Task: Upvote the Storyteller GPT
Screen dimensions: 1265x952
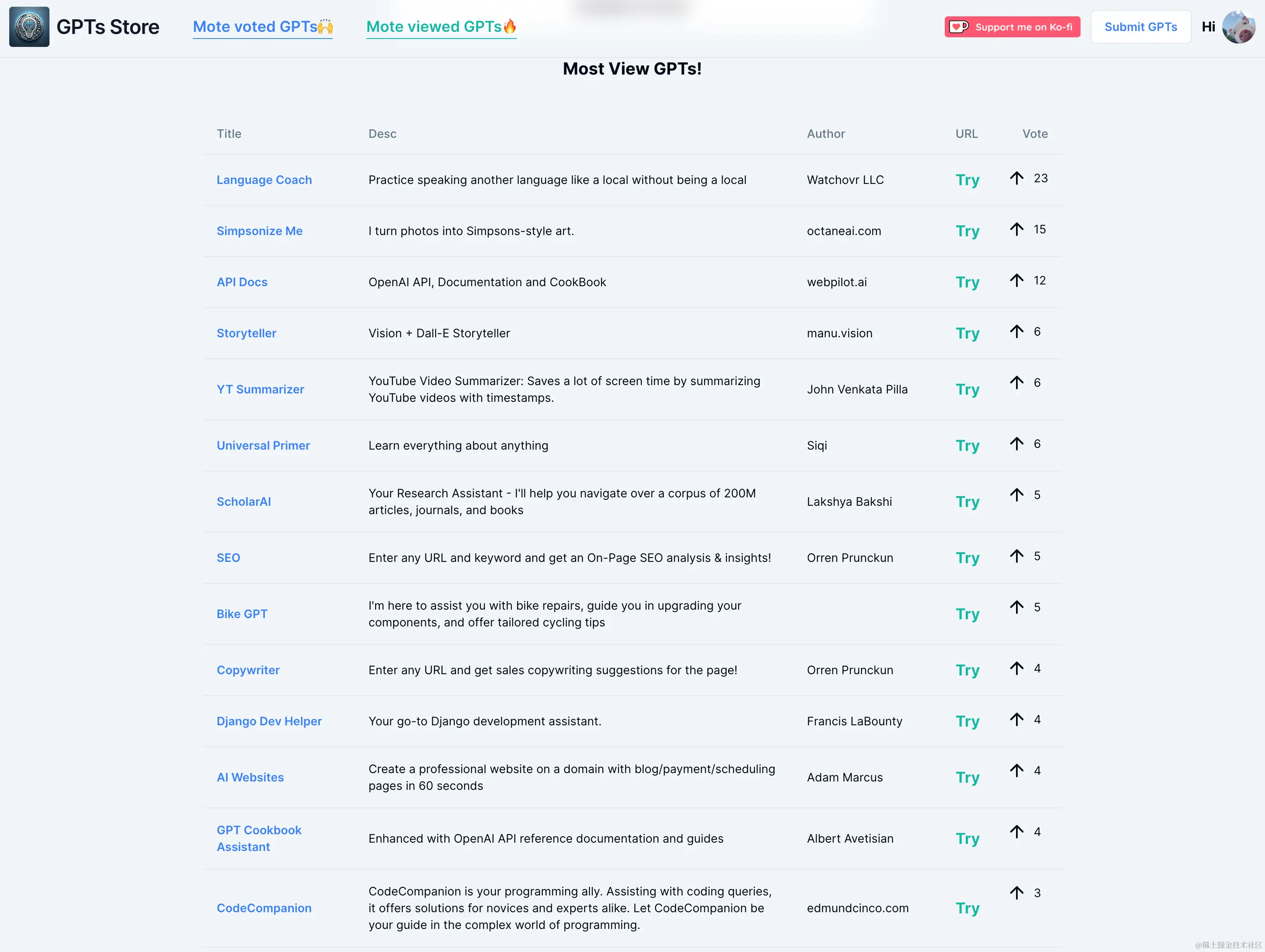Action: coord(1016,331)
